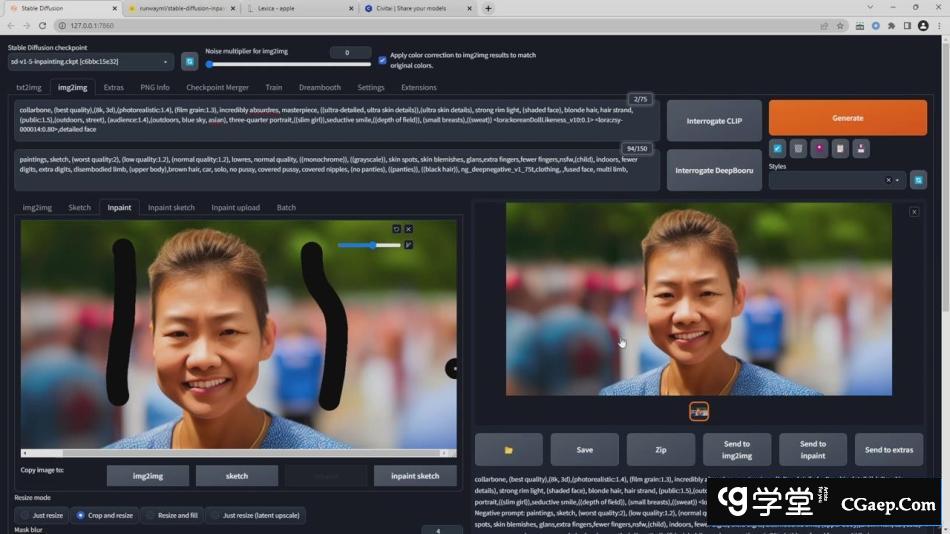Open the output folder icon button
This screenshot has height=534, width=950.
(508, 450)
